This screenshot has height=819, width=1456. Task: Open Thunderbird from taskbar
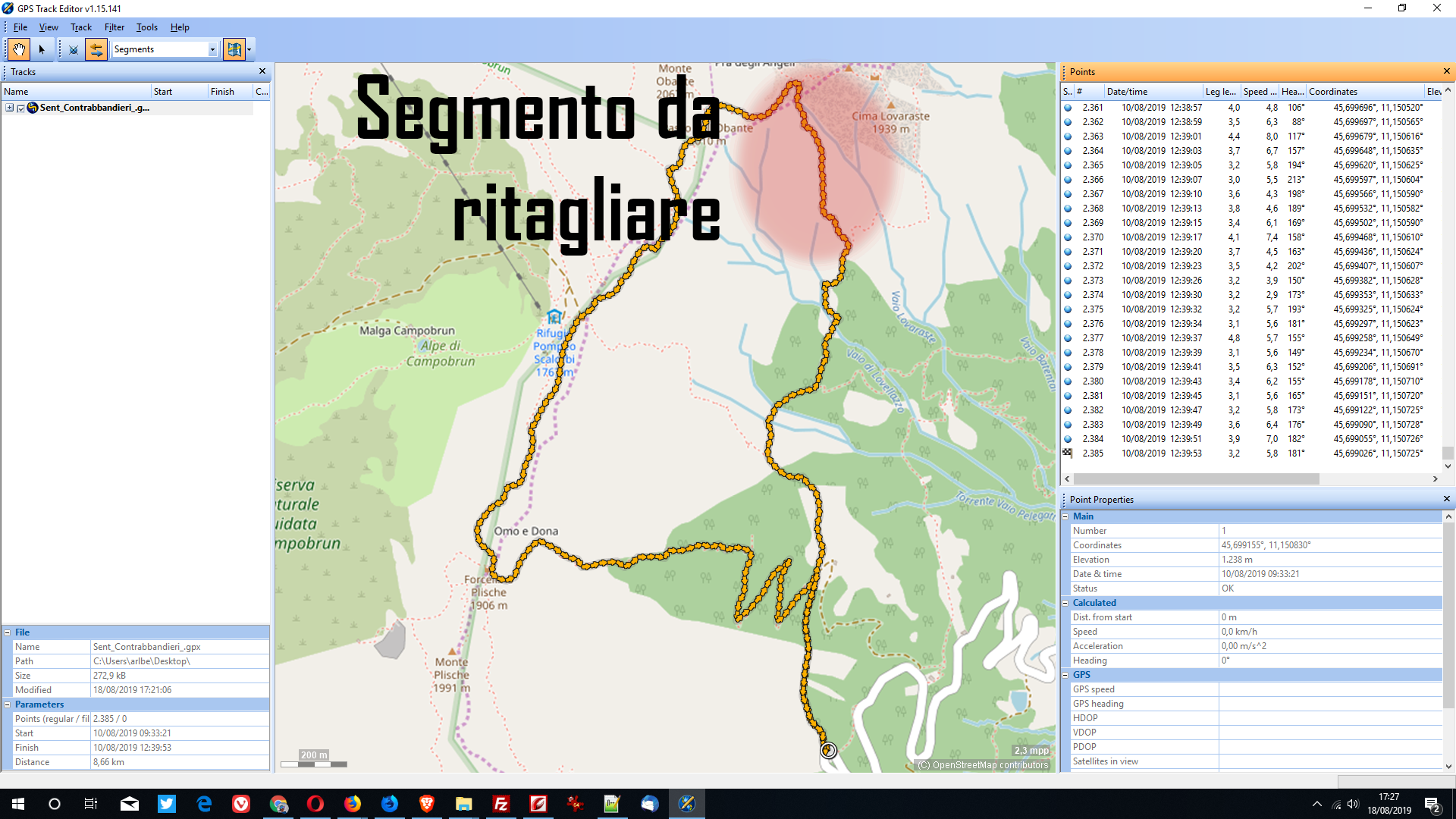point(650,804)
